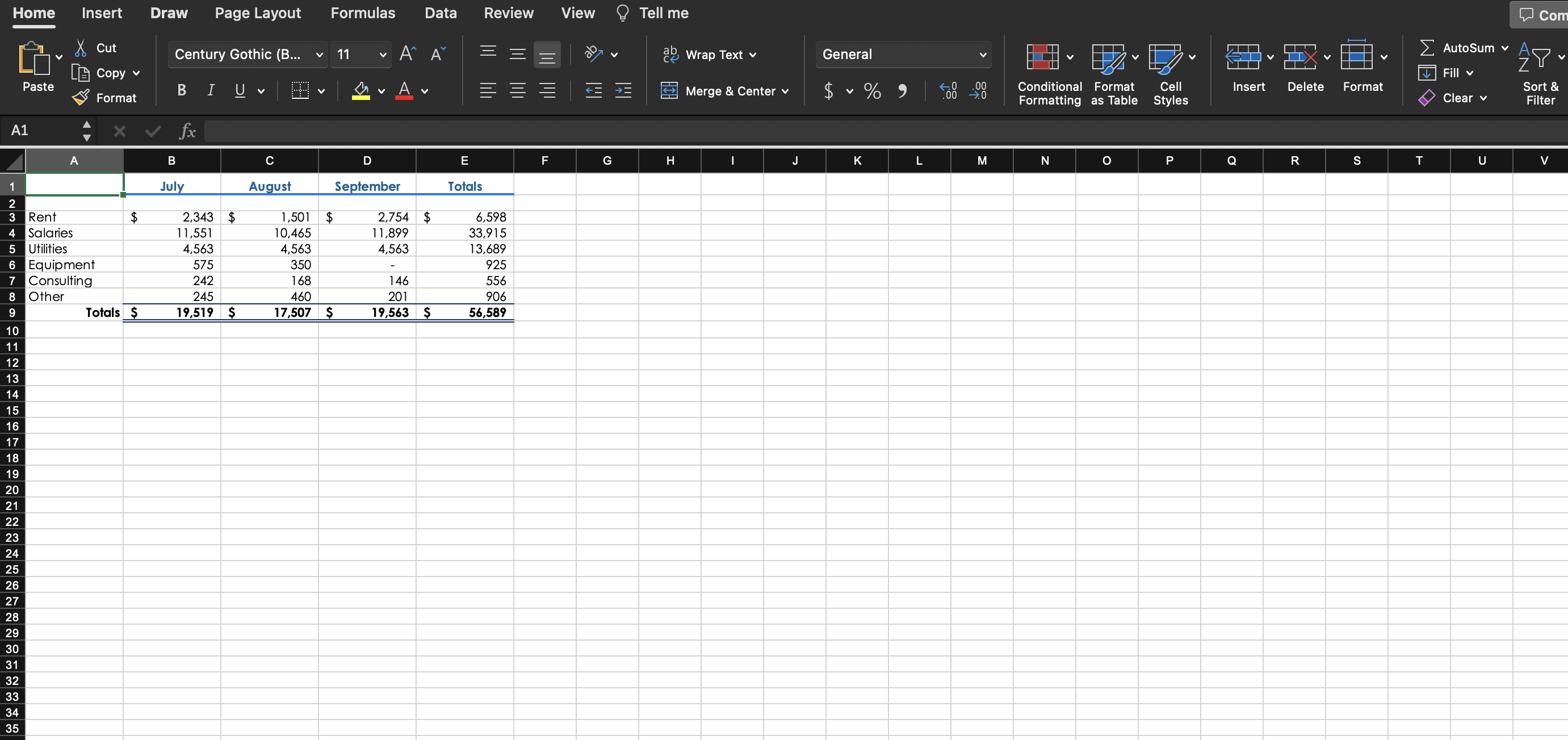
Task: Apply the Percent style
Action: pos(871,91)
